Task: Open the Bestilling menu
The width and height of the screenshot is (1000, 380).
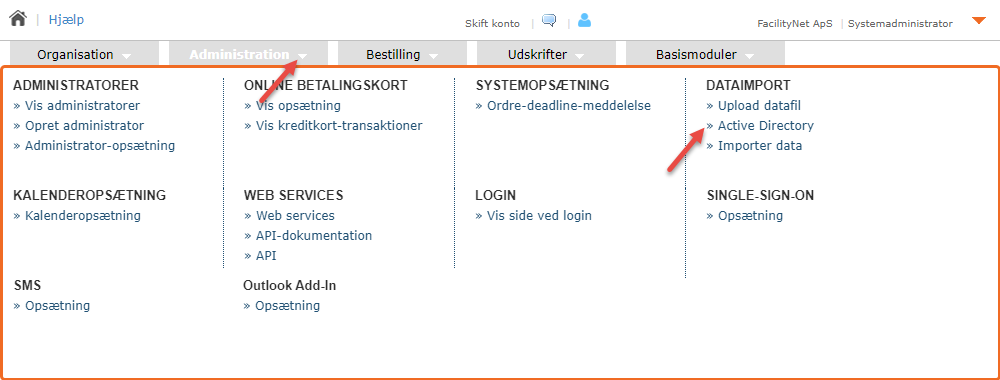Action: click(x=402, y=55)
